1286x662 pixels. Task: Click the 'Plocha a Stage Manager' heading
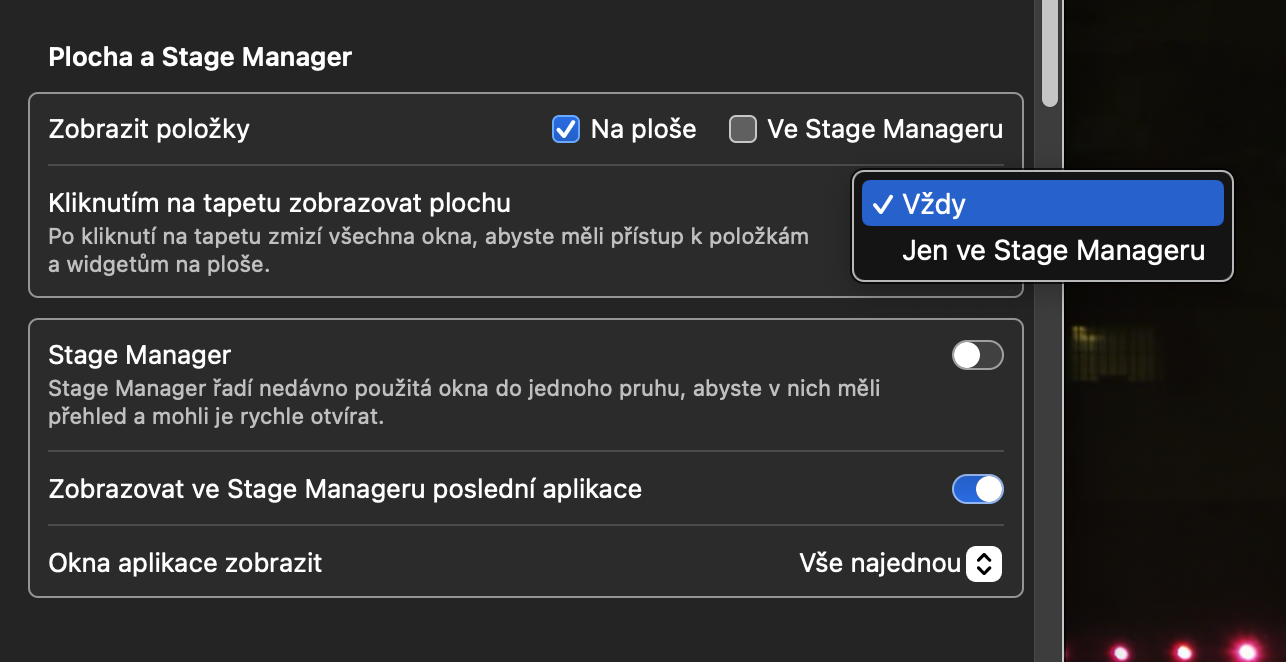(200, 57)
